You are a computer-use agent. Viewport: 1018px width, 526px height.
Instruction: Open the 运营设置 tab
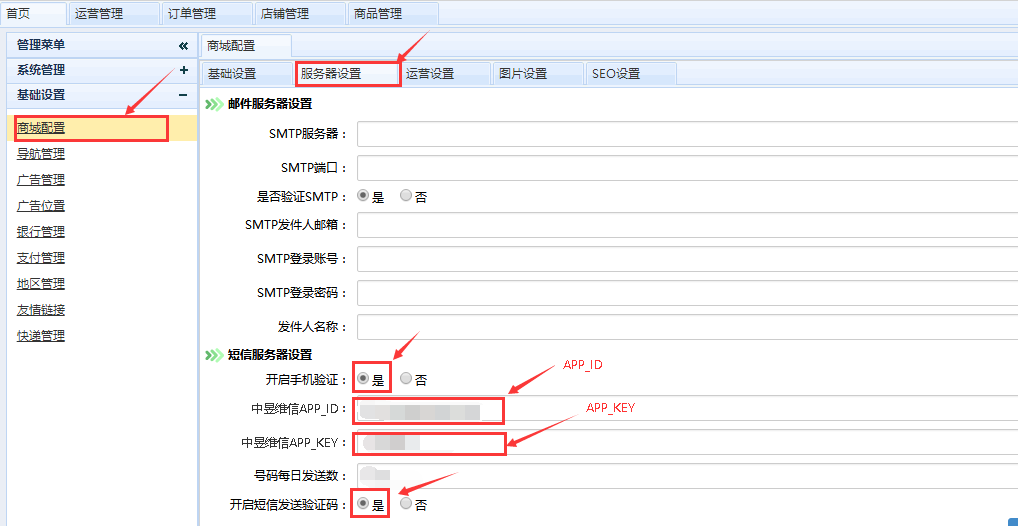pyautogui.click(x=430, y=74)
